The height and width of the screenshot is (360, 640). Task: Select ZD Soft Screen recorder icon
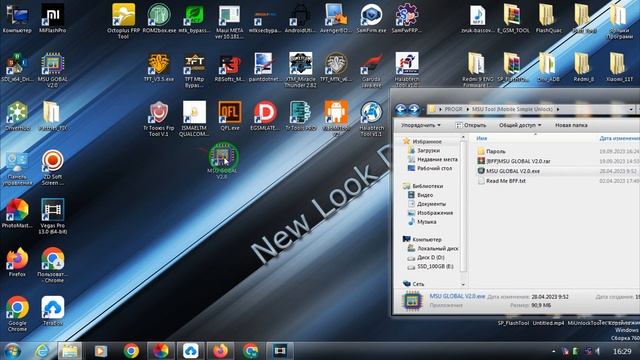coord(53,167)
